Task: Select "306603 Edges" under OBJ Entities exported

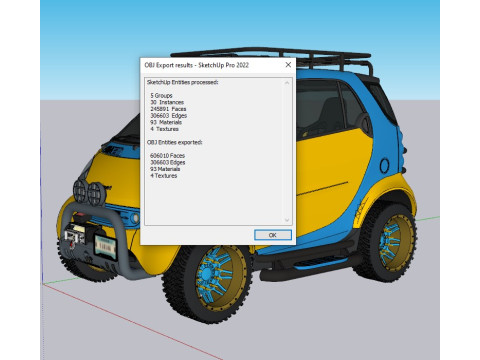Action: tap(167, 162)
